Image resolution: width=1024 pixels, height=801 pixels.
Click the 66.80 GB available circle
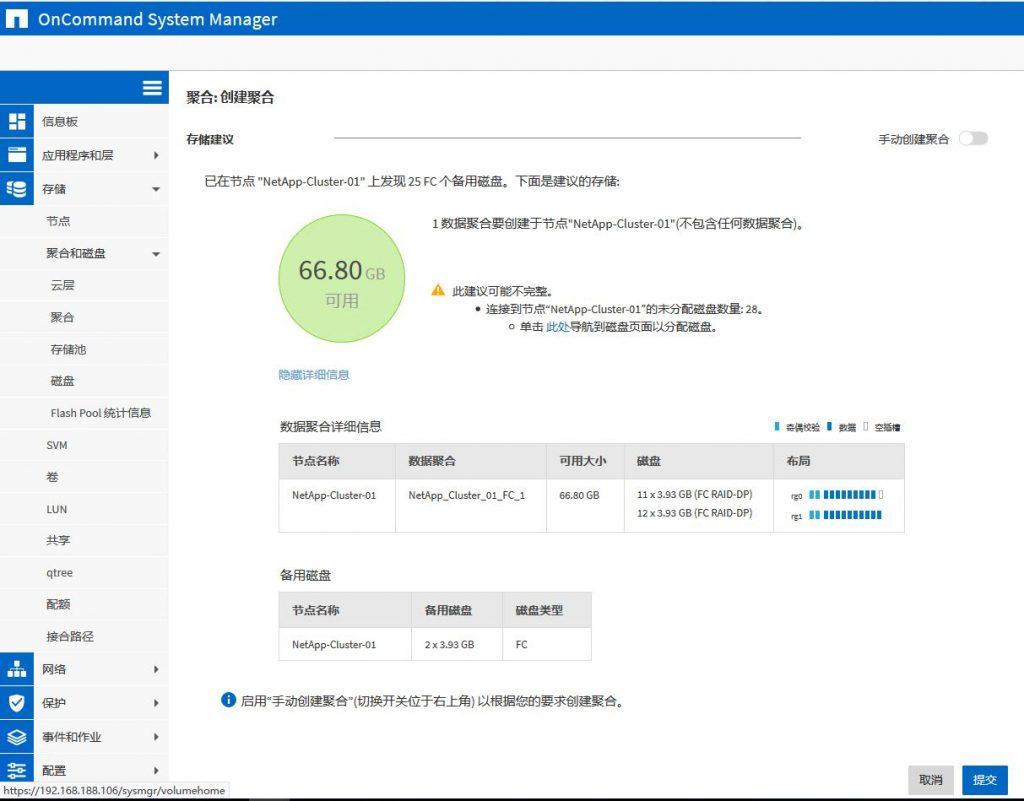342,279
